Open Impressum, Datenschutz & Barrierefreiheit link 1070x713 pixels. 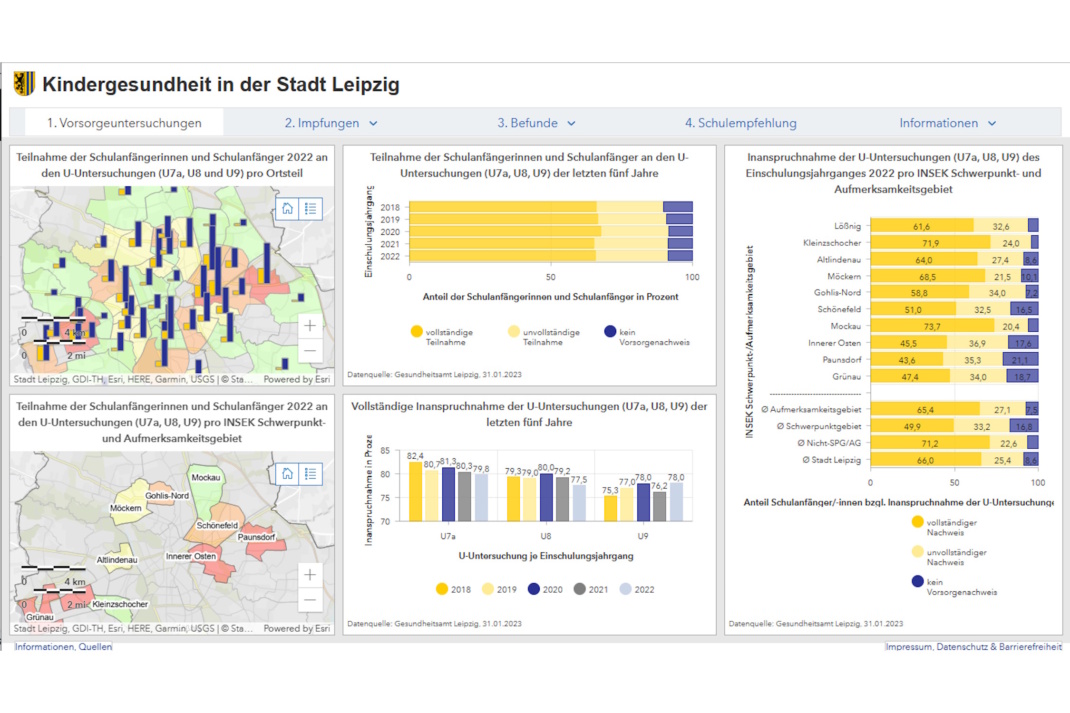tap(973, 647)
